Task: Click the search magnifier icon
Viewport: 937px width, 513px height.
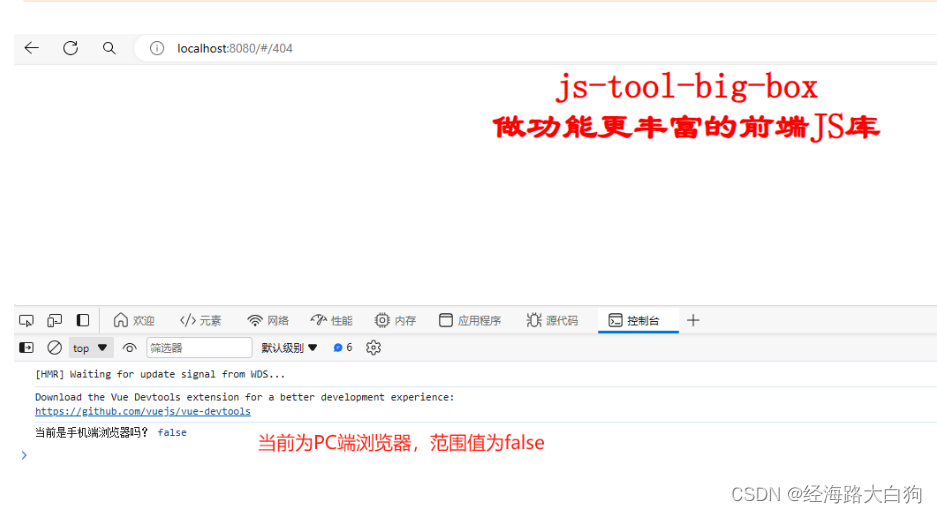Action: (x=109, y=48)
